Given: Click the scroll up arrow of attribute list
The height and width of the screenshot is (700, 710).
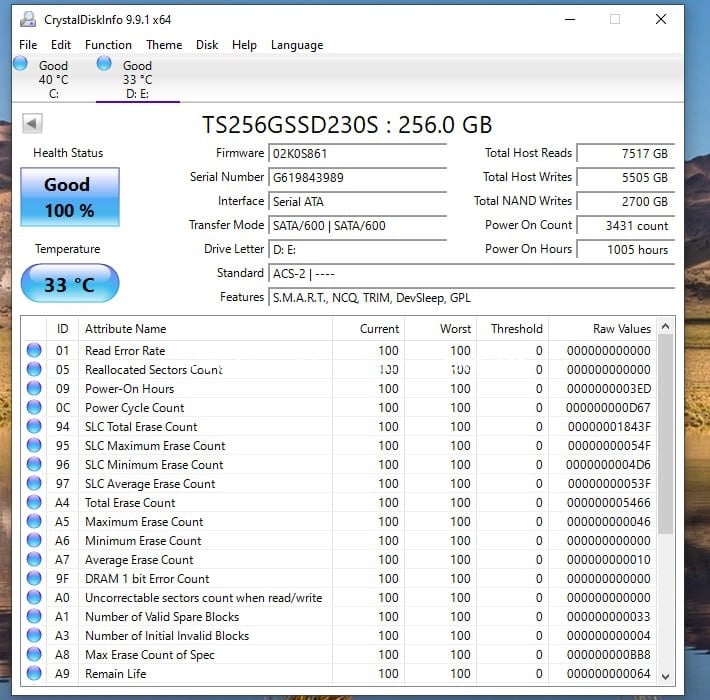Looking at the screenshot, I should 665,326.
